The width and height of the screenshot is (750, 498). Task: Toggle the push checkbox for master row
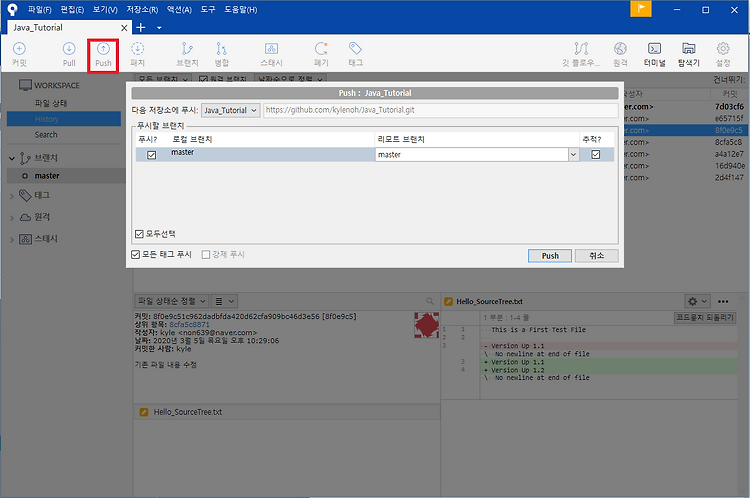(152, 155)
